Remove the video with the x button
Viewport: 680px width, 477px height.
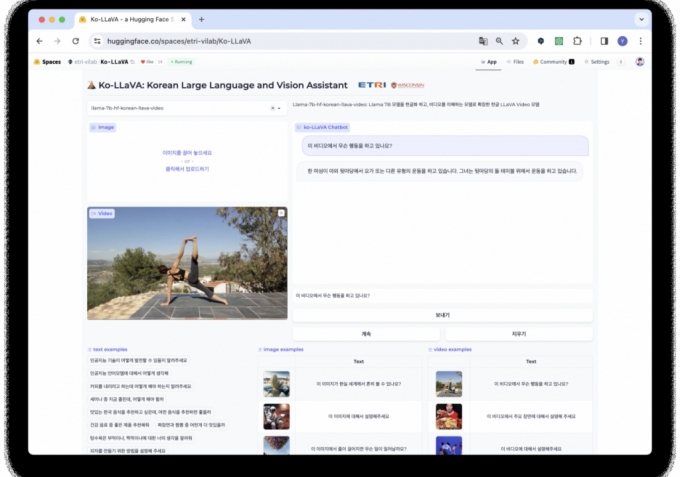(281, 213)
